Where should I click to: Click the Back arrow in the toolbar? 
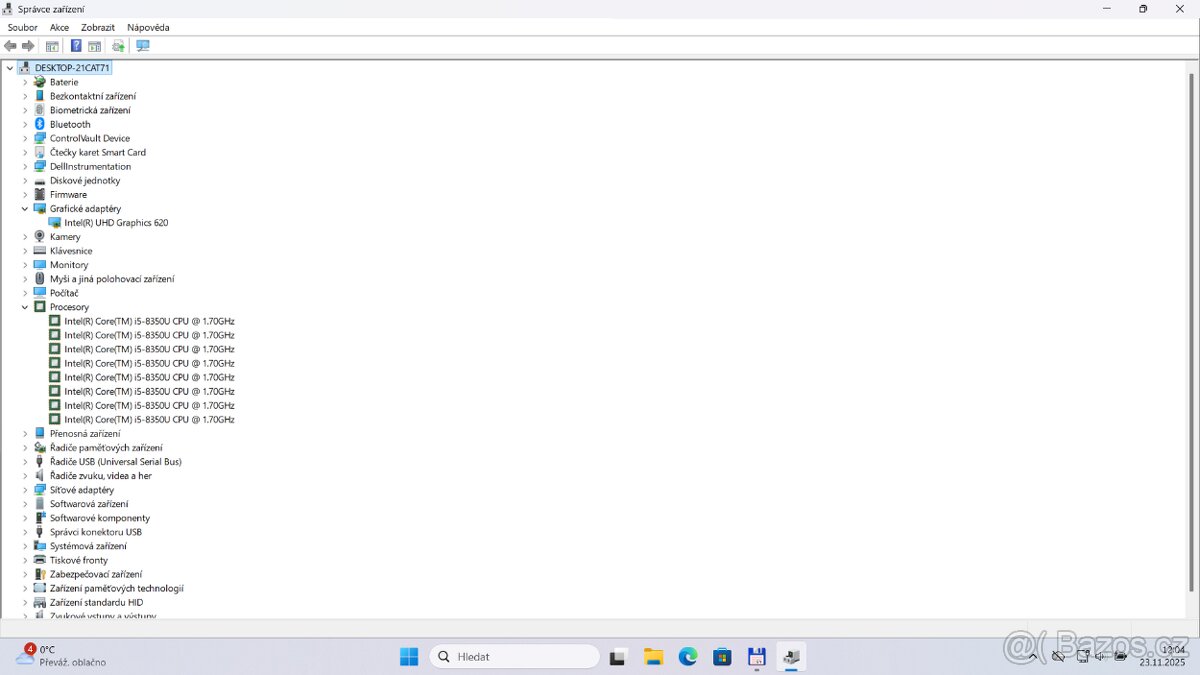(x=10, y=46)
